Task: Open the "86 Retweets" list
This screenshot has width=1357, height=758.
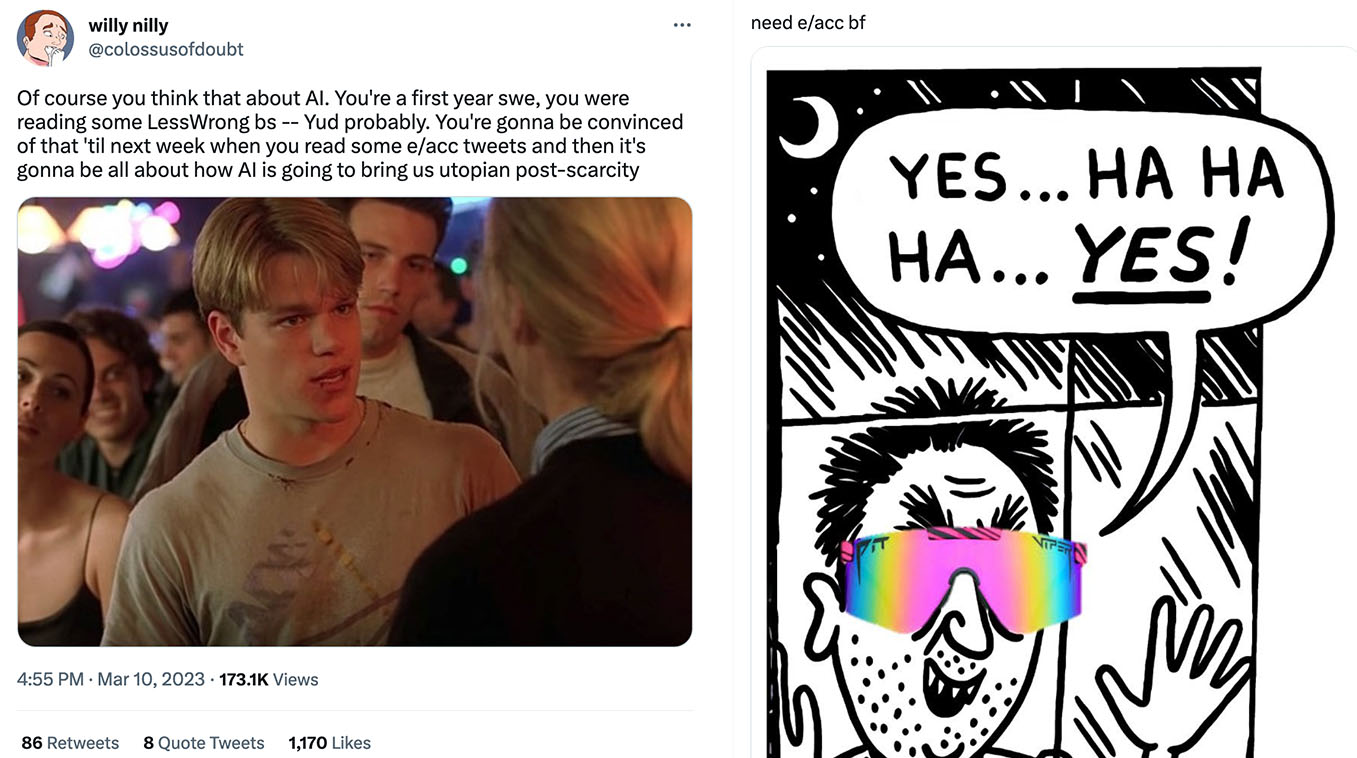Action: tap(70, 743)
